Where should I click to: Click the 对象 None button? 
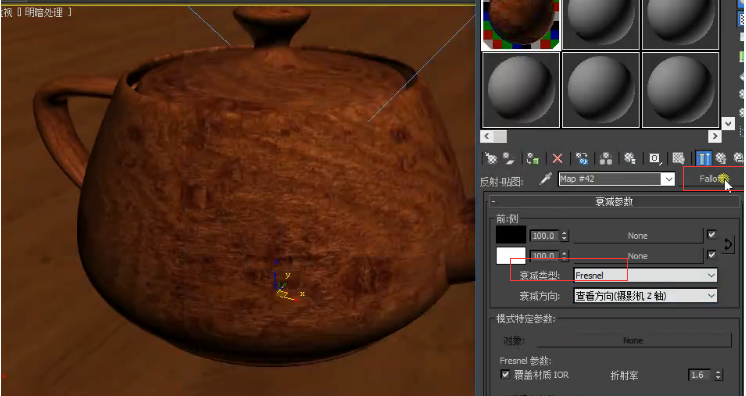(x=633, y=341)
